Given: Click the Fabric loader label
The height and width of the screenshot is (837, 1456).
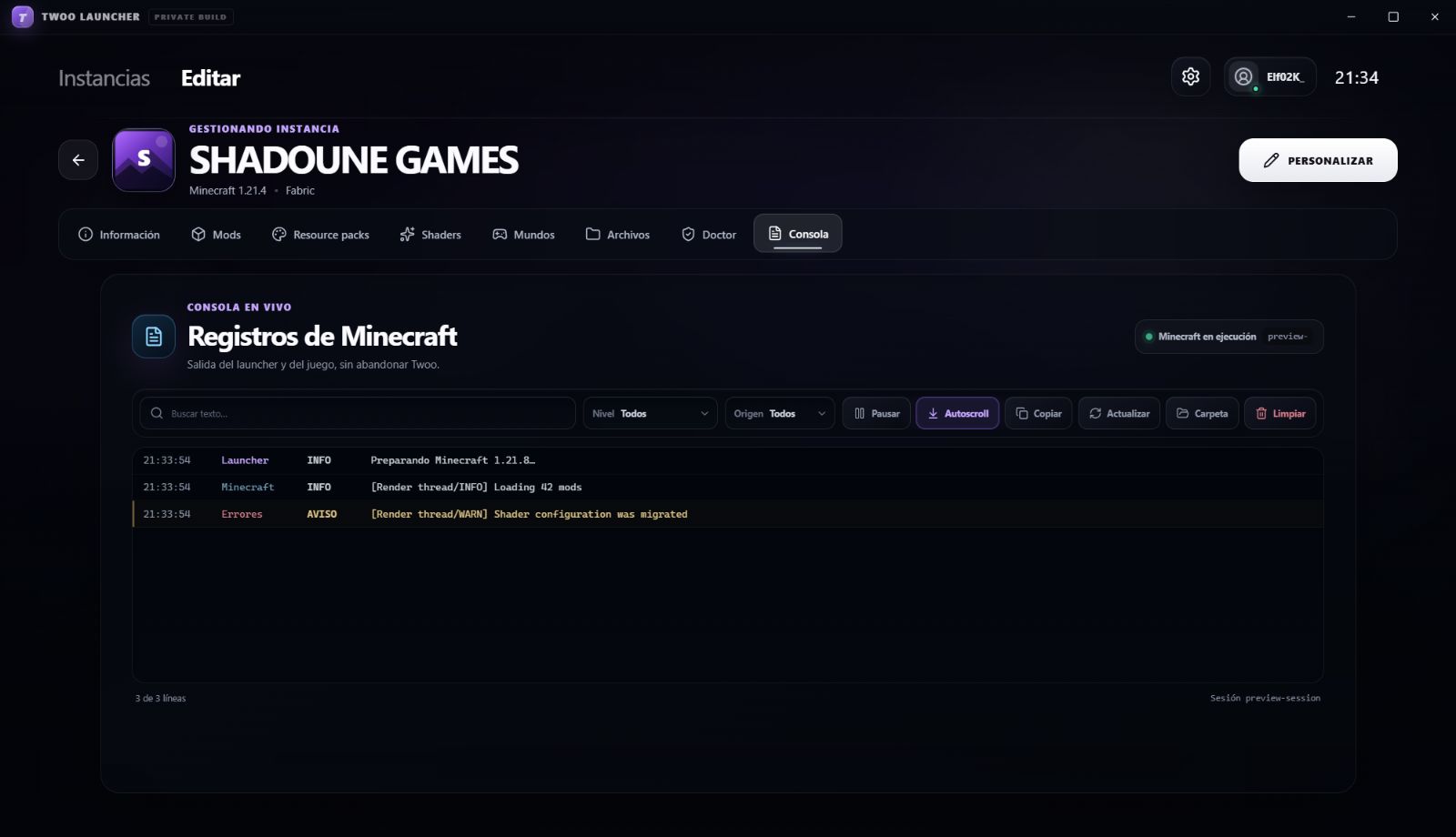Looking at the screenshot, I should point(300,190).
